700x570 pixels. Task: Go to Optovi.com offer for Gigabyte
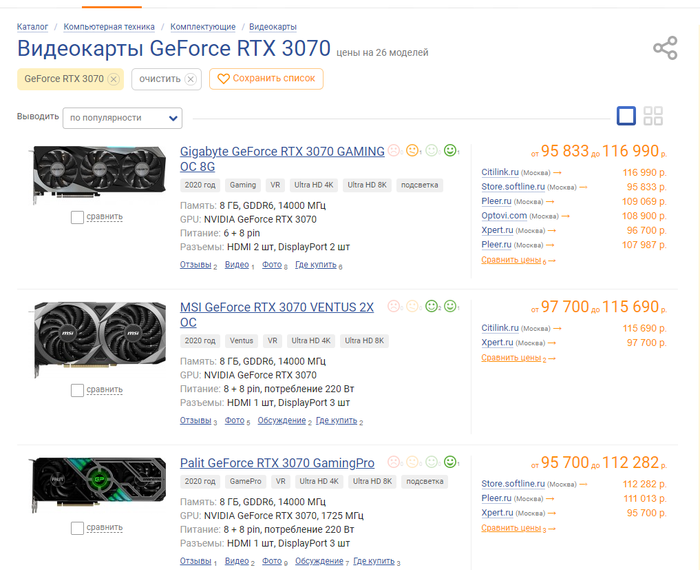pos(504,216)
